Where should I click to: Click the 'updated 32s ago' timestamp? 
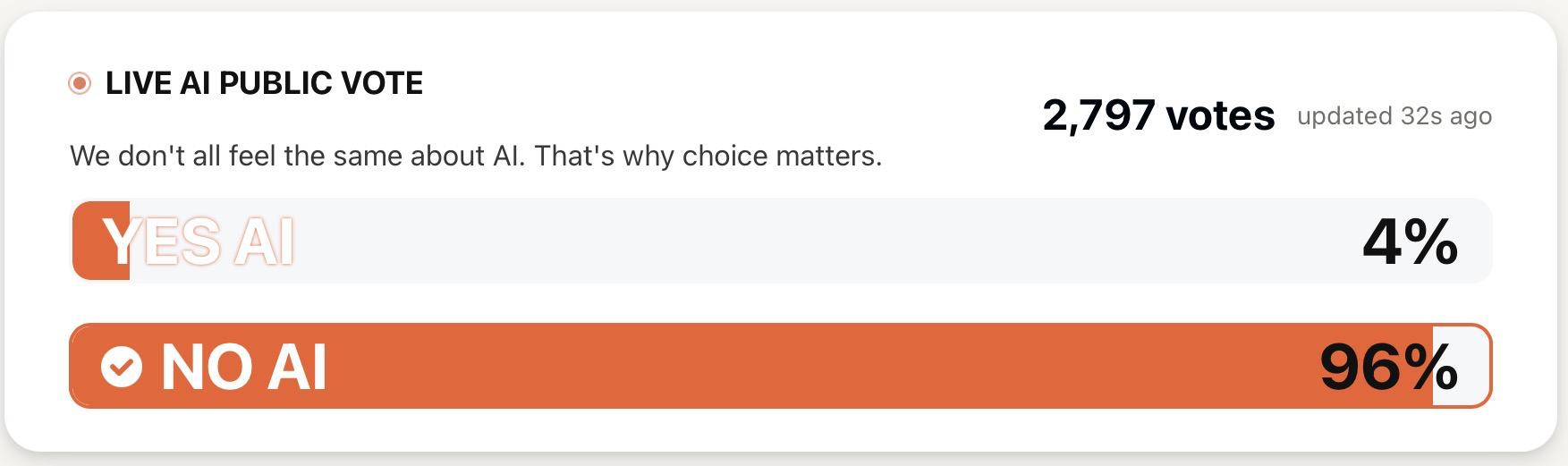pos(1394,116)
